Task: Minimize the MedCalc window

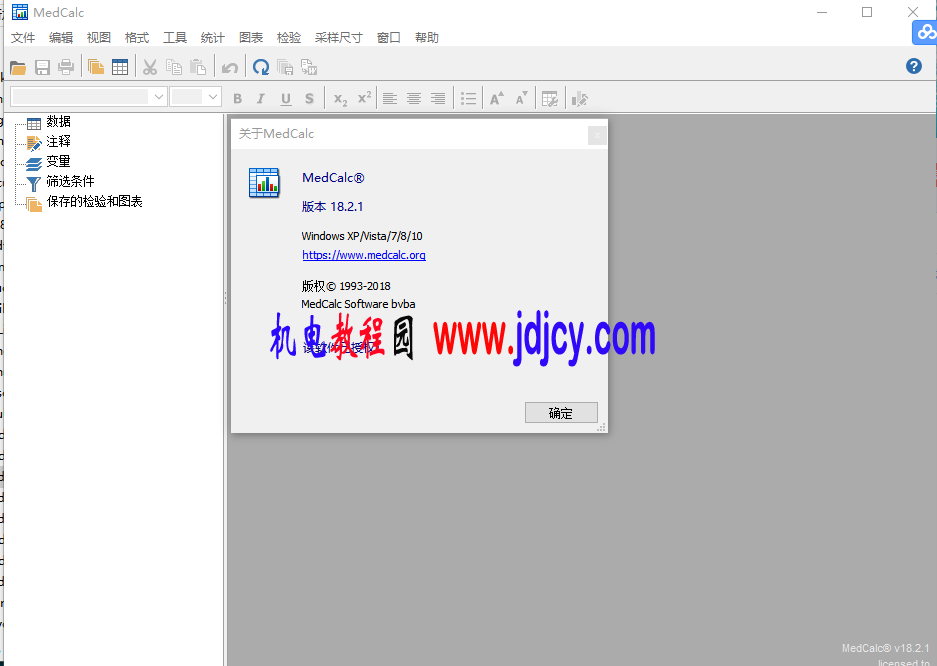Action: point(822,12)
